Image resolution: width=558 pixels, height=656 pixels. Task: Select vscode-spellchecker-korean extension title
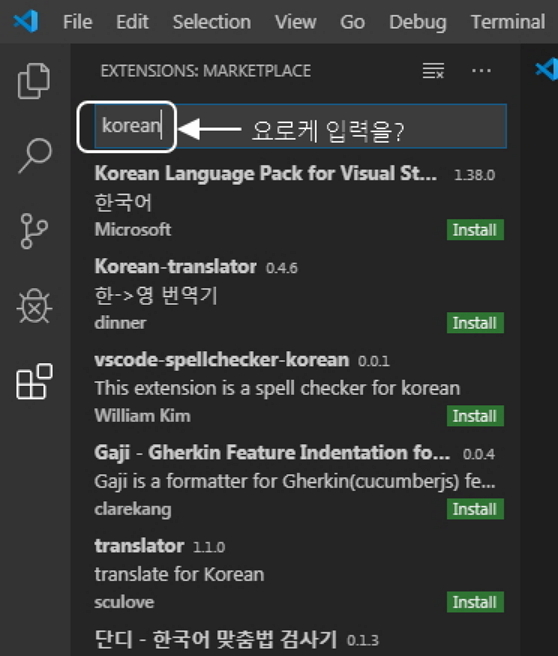[222, 360]
